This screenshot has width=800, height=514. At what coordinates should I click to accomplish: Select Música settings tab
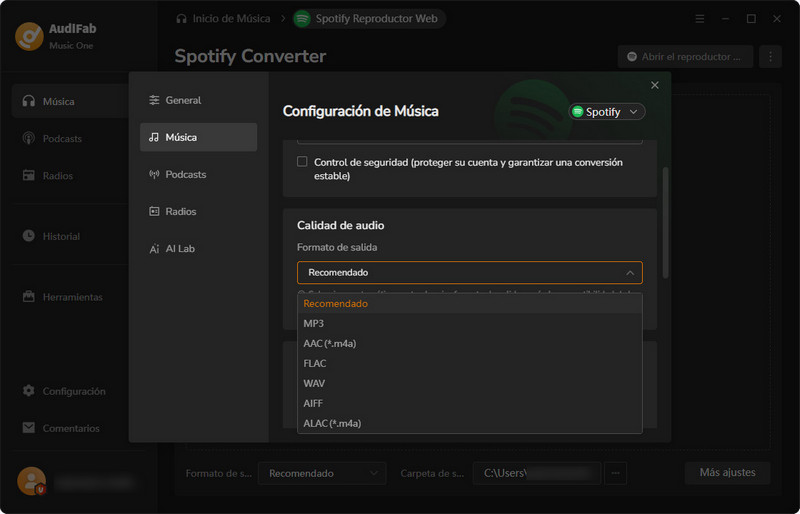(198, 137)
